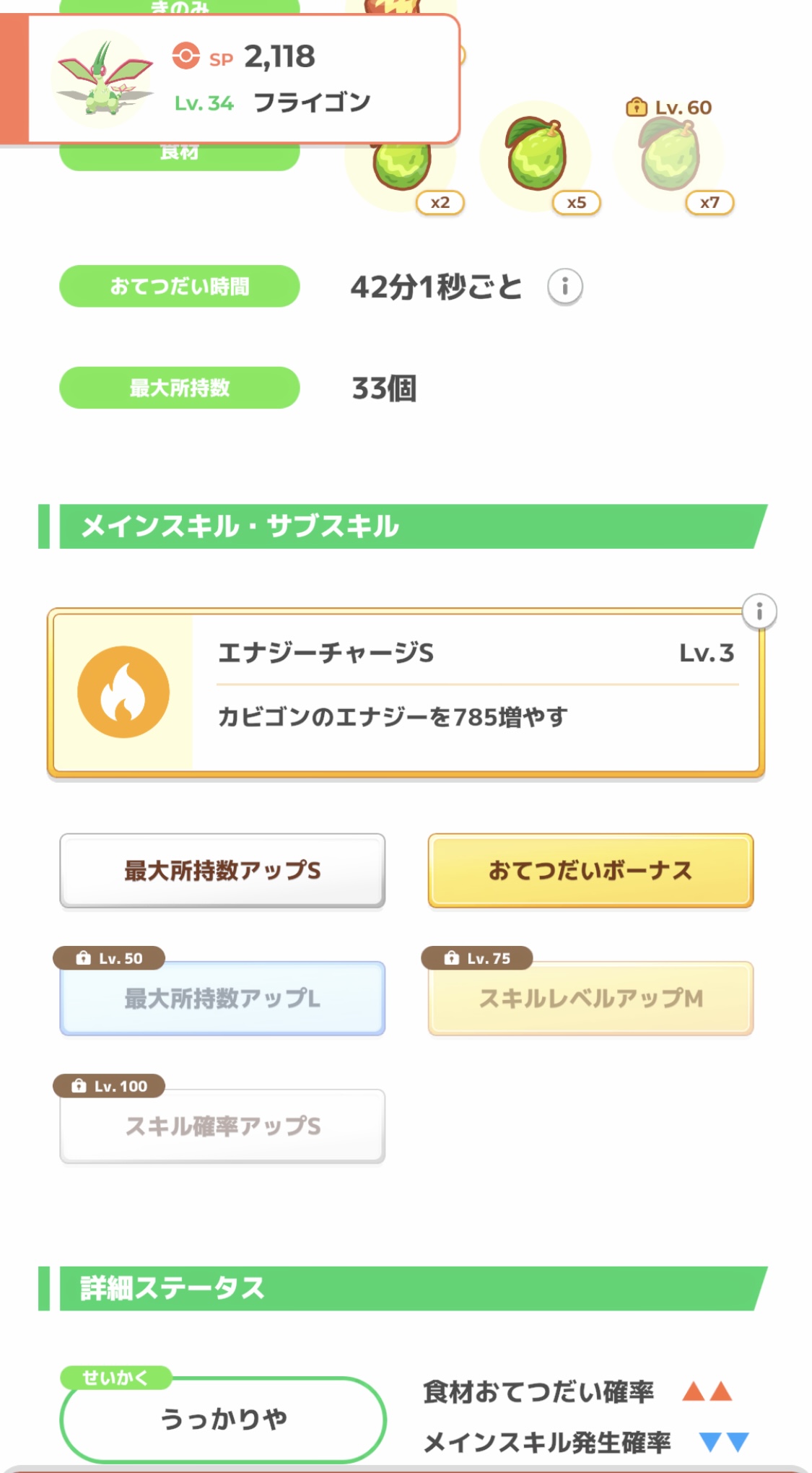812x1473 pixels.
Task: Tap the orange flame skill icon
Action: 123,692
